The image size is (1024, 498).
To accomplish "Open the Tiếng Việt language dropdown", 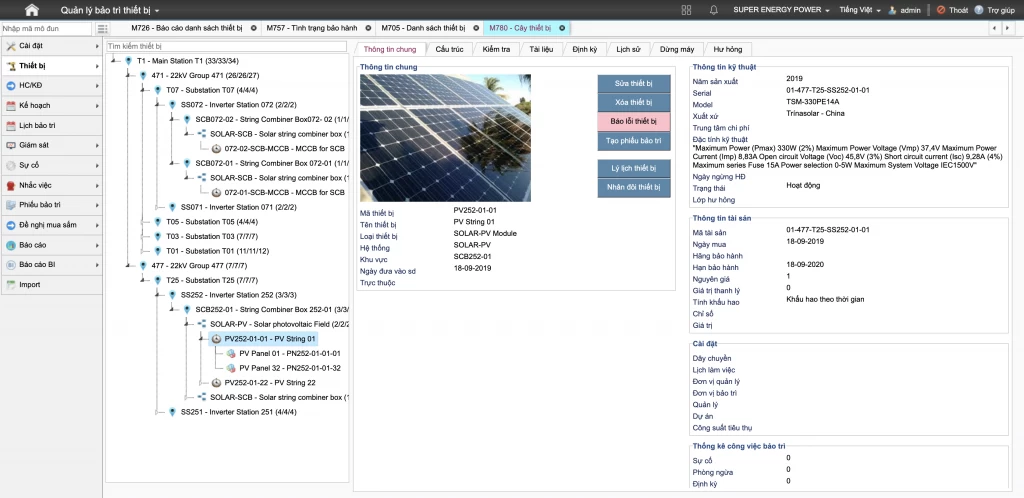I will (x=859, y=10).
